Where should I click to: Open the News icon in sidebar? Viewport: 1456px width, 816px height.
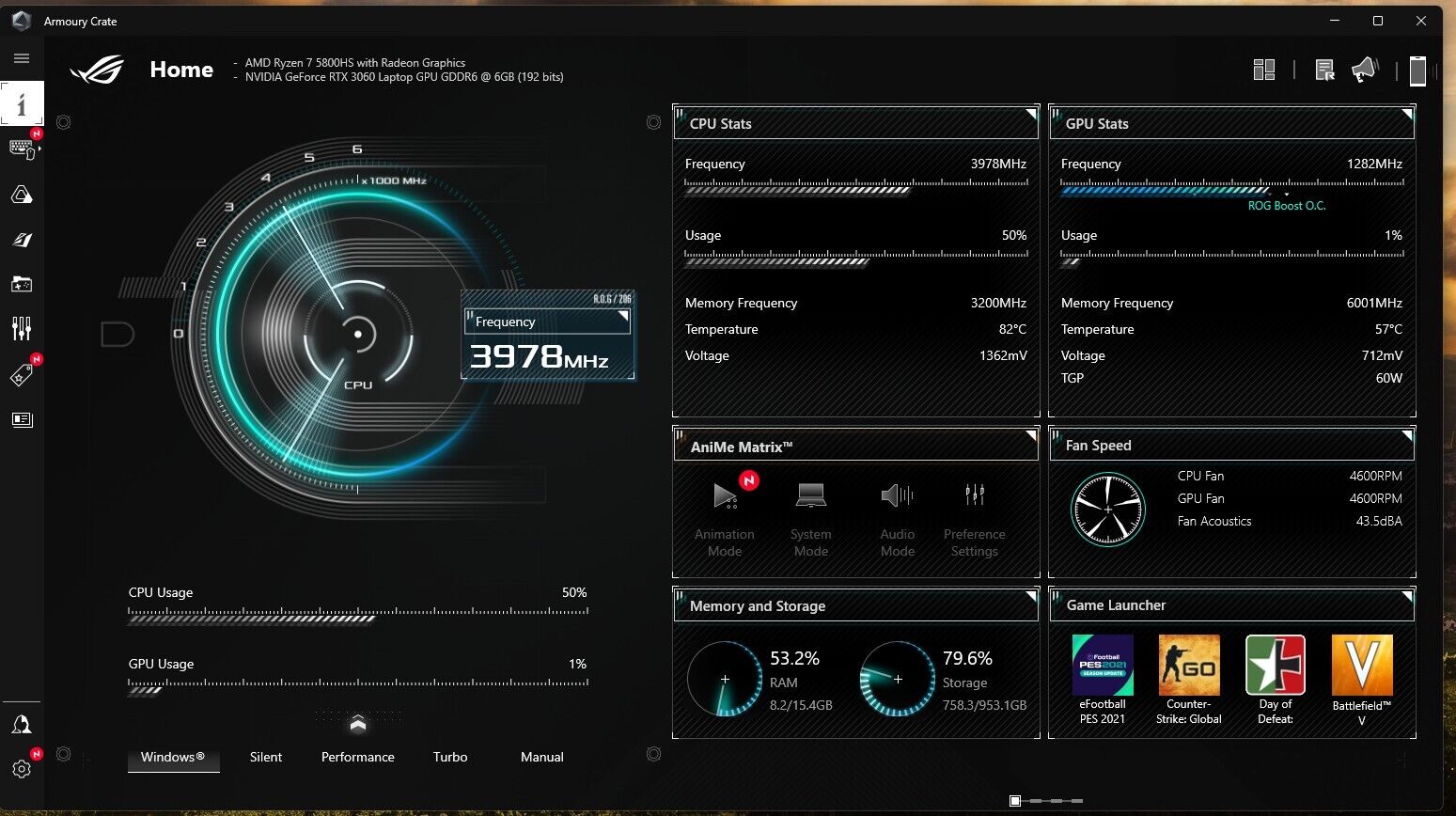tap(22, 419)
